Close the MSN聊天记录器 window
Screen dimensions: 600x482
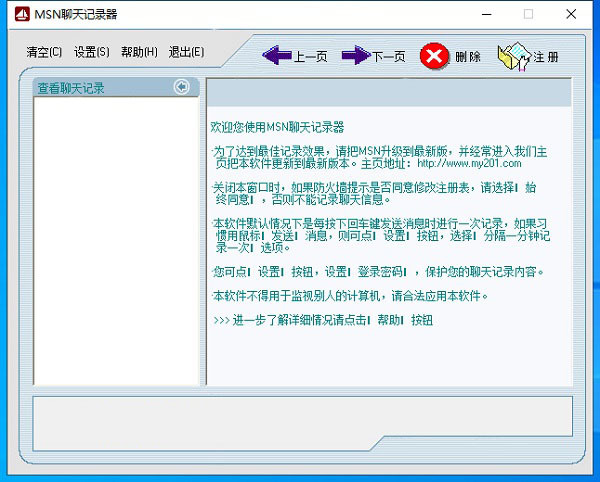pyautogui.click(x=571, y=15)
